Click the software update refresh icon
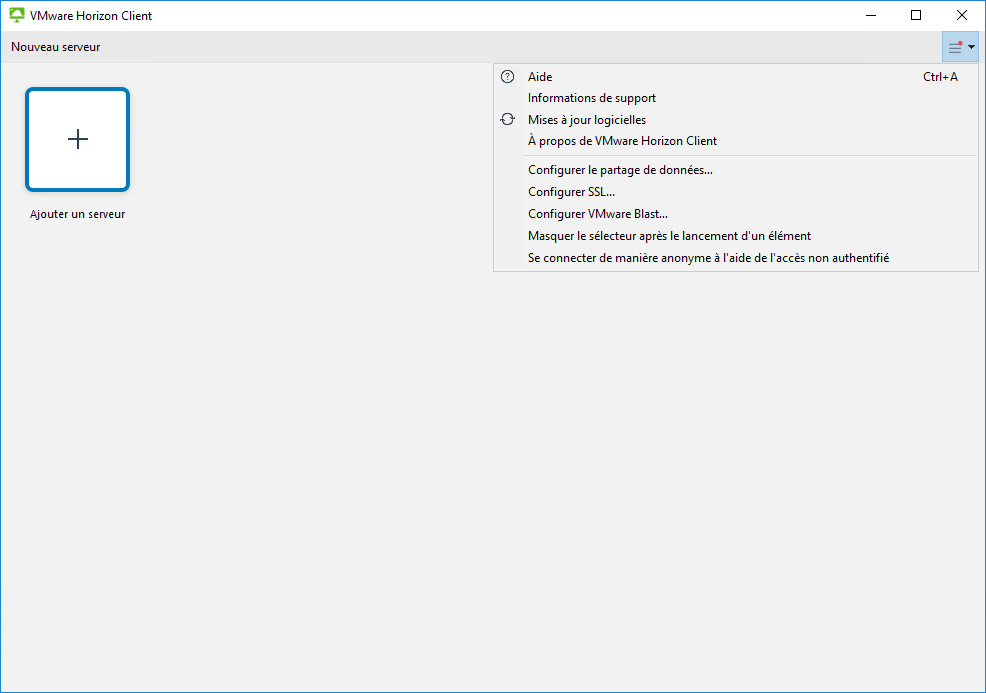This screenshot has height=693, width=986. [x=507, y=119]
